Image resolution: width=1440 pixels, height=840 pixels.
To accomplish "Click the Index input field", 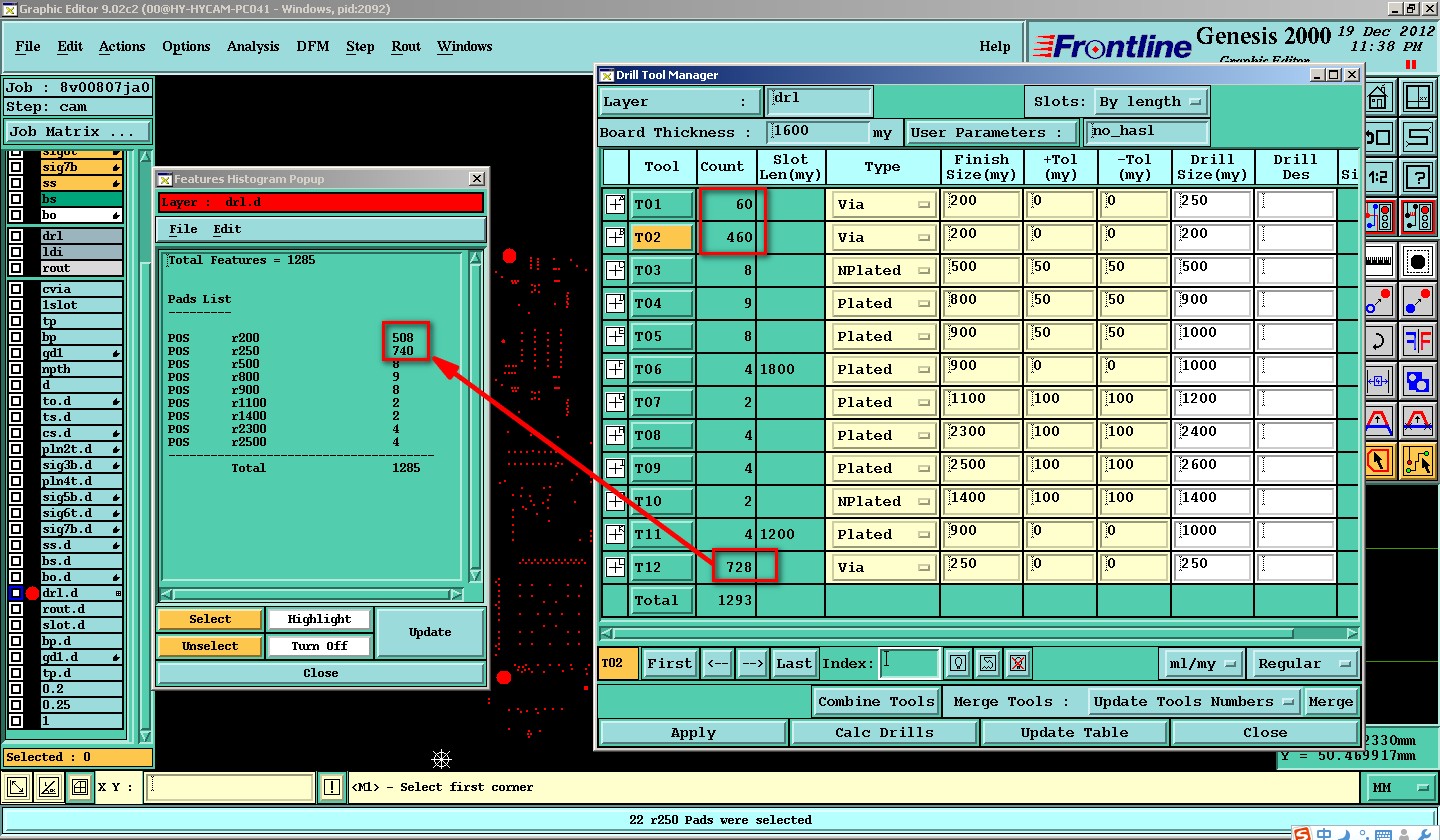I will 909,663.
